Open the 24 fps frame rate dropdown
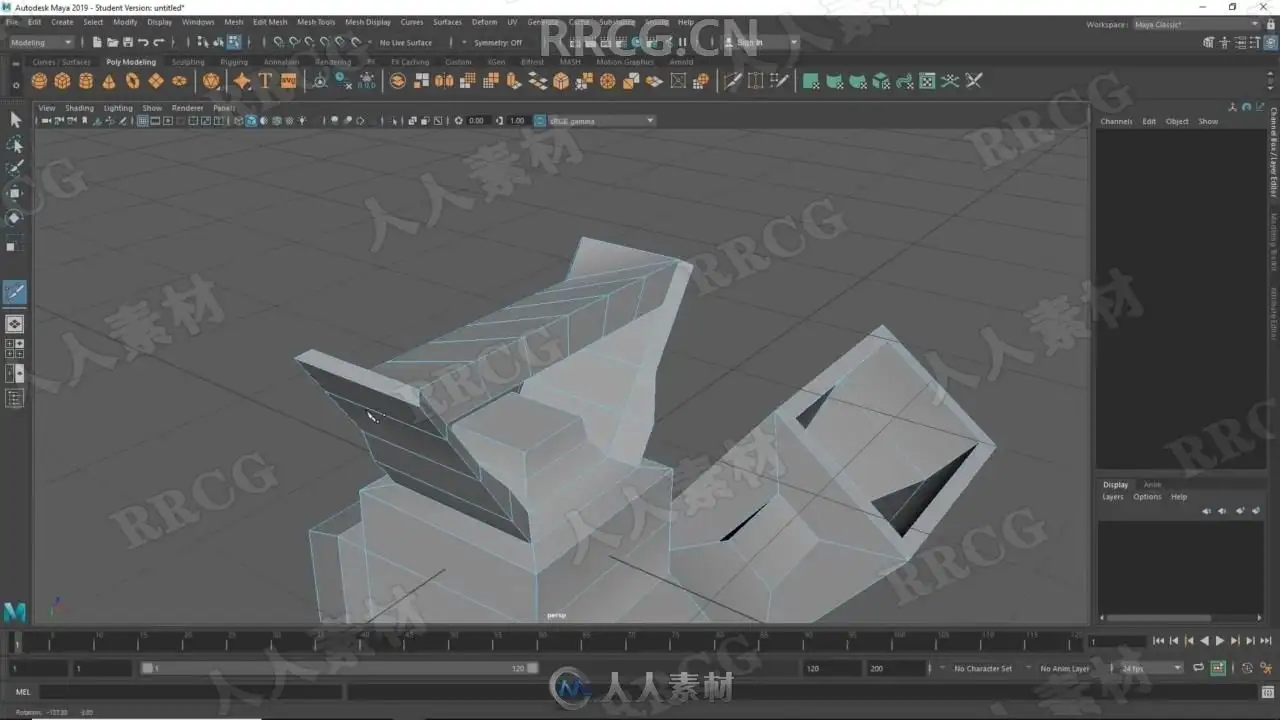Image resolution: width=1280 pixels, height=720 pixels. (x=1151, y=668)
